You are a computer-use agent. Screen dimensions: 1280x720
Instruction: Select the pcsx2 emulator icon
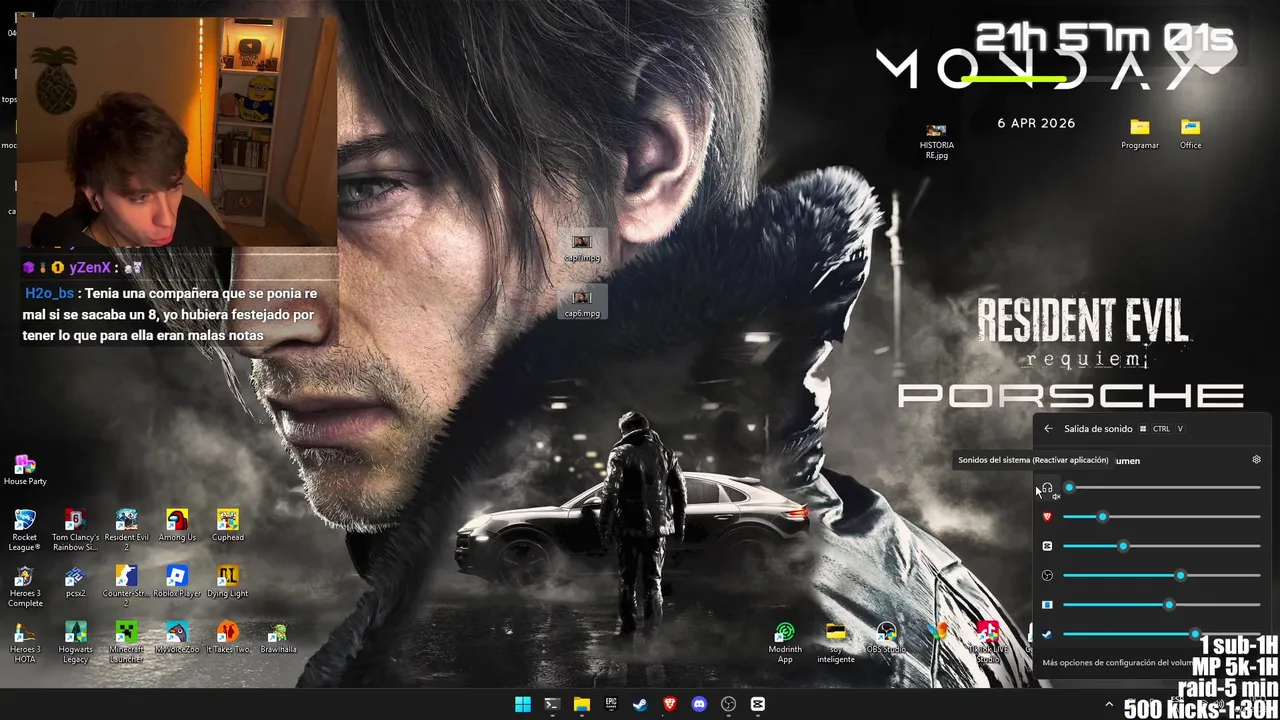click(75, 582)
